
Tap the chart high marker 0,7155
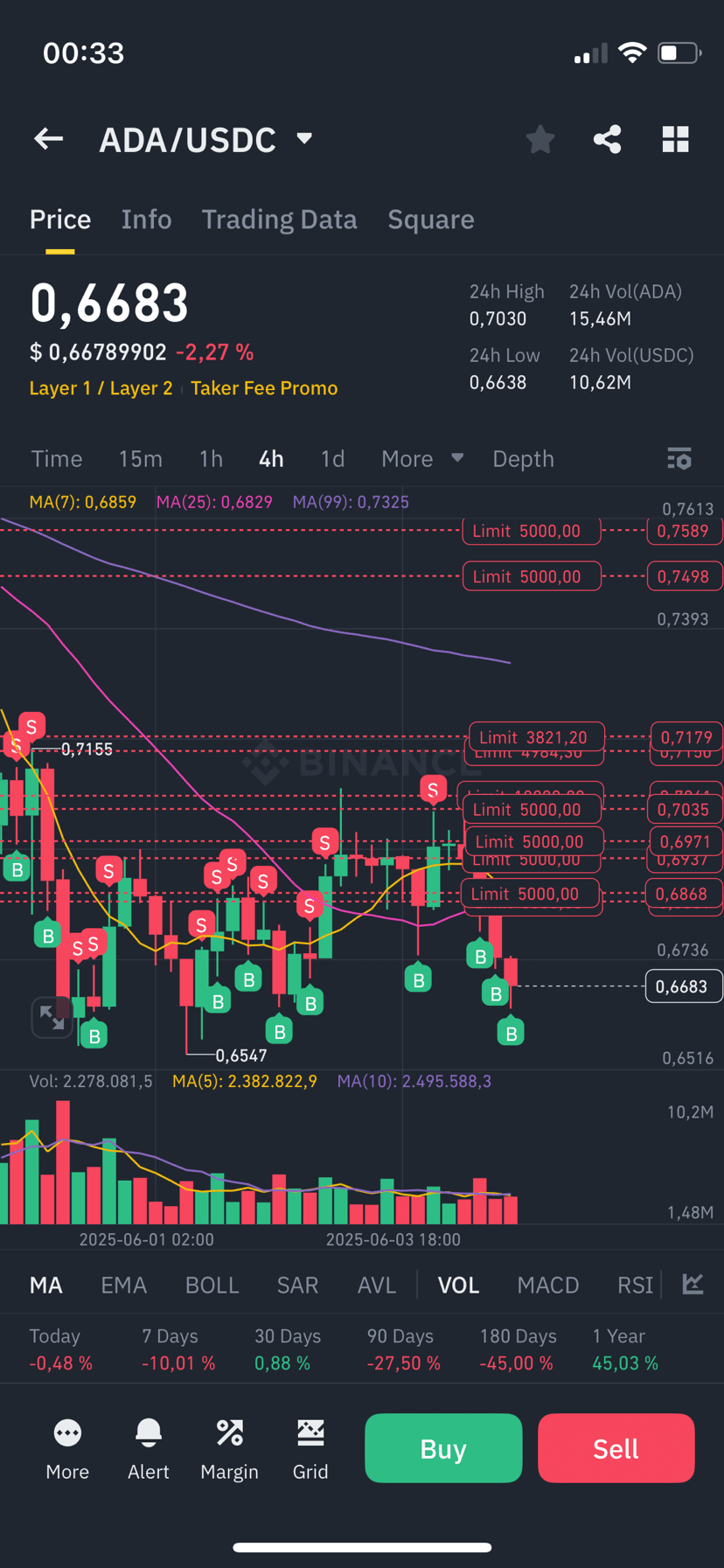[87, 749]
